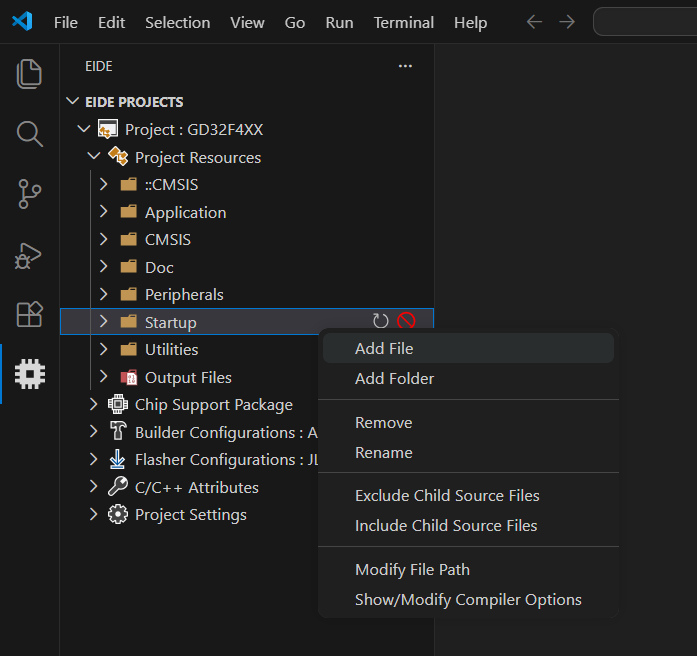Click the Builder Configurations hammer icon
The image size is (697, 656).
(118, 432)
